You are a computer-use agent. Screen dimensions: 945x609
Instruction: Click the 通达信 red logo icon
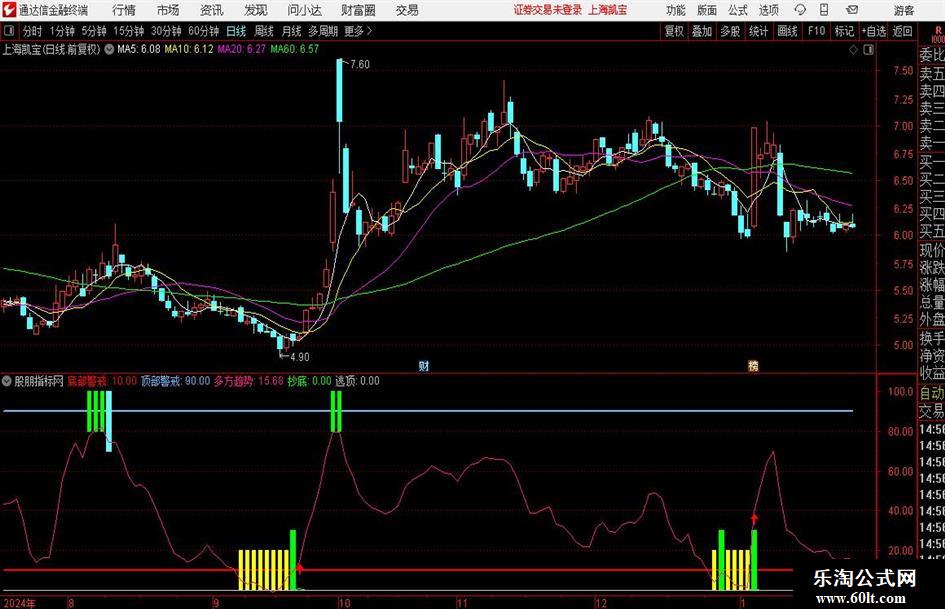pos(9,10)
